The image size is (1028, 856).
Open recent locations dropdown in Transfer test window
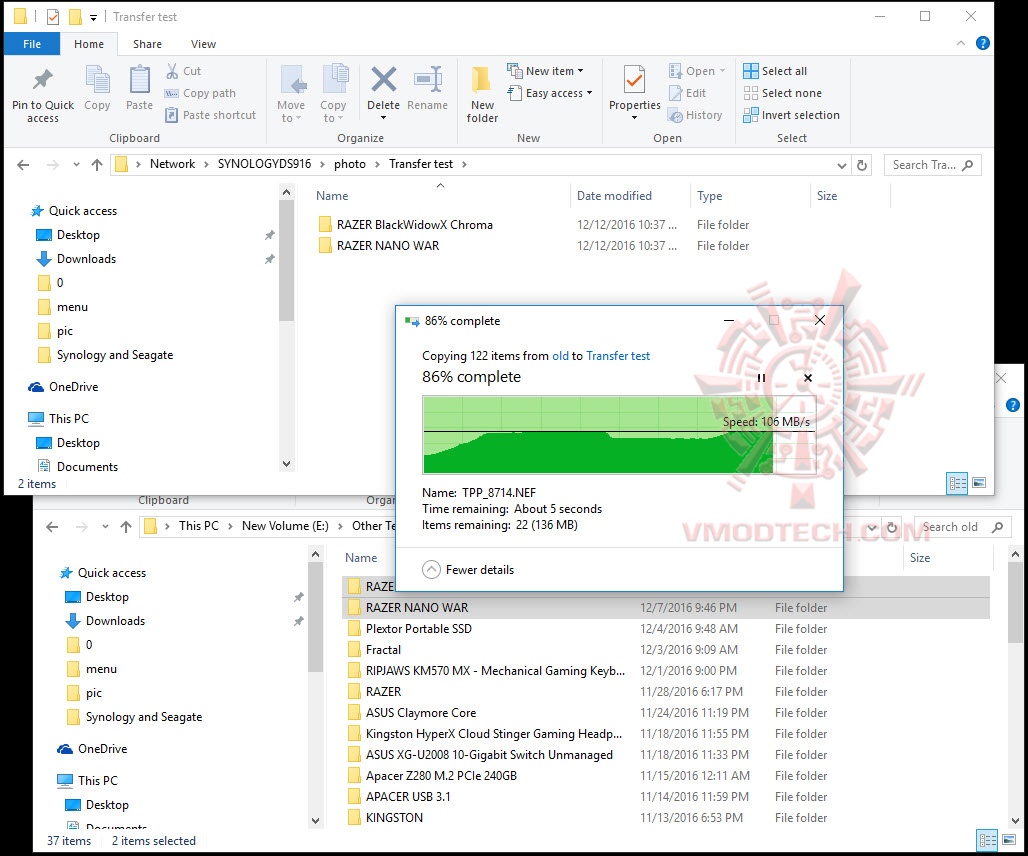pos(77,165)
